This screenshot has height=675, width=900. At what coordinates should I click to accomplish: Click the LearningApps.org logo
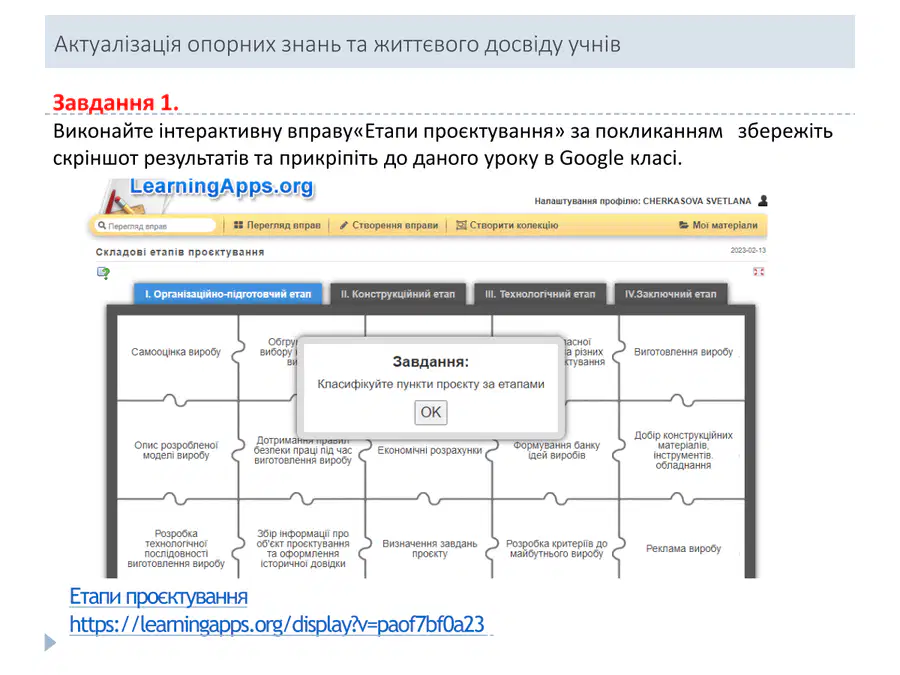pyautogui.click(x=222, y=187)
